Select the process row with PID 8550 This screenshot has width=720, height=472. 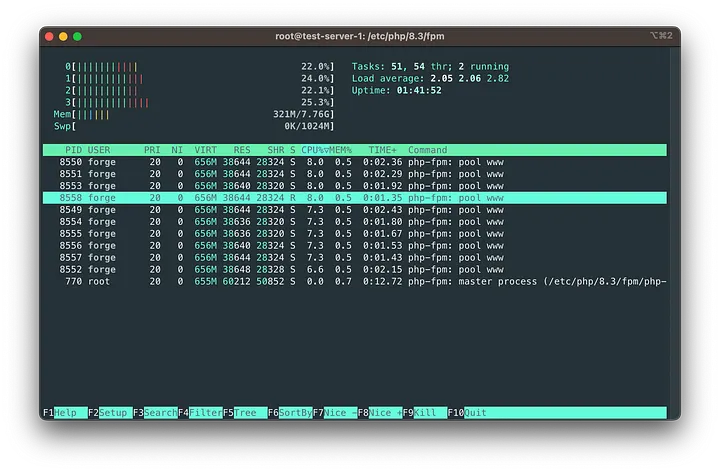coord(355,162)
